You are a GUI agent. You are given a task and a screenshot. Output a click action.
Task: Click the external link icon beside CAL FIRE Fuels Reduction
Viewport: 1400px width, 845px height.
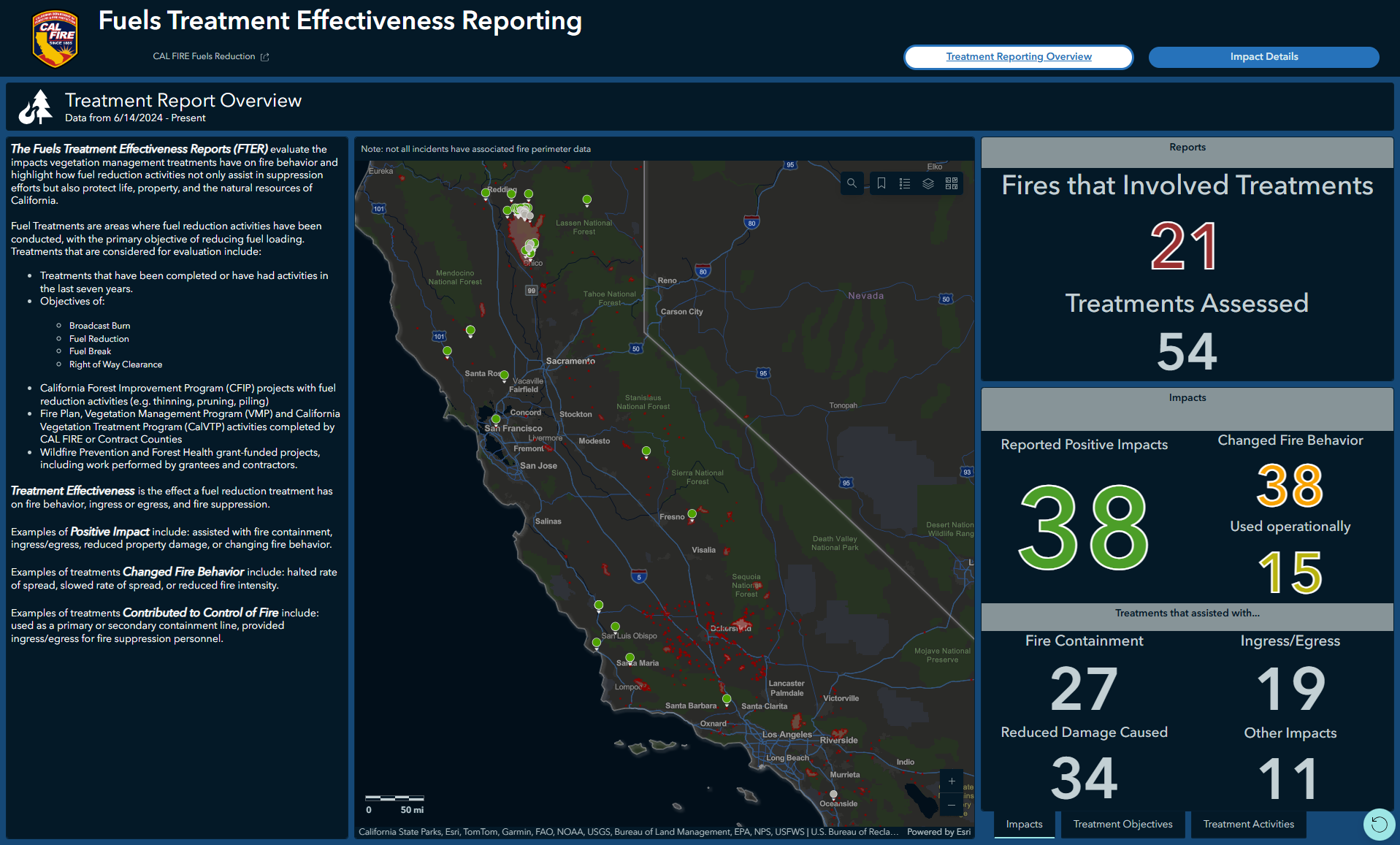265,57
